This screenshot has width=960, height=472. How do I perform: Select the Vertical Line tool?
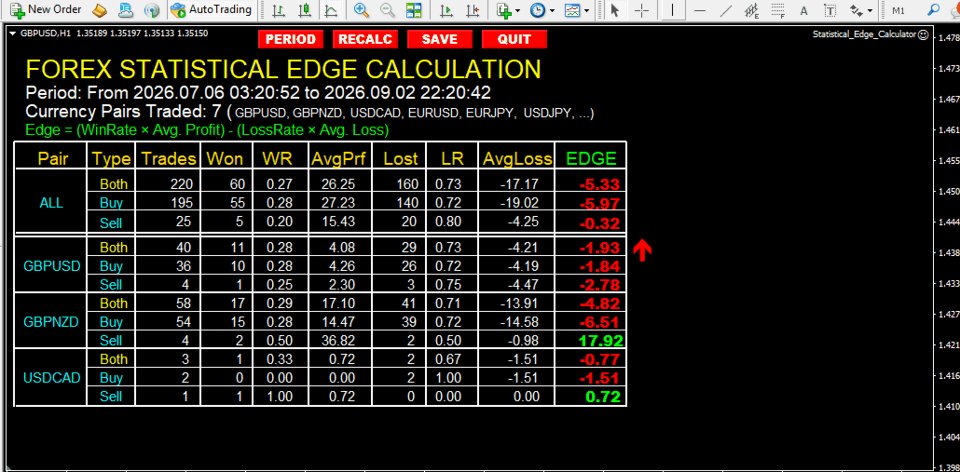pyautogui.click(x=673, y=10)
